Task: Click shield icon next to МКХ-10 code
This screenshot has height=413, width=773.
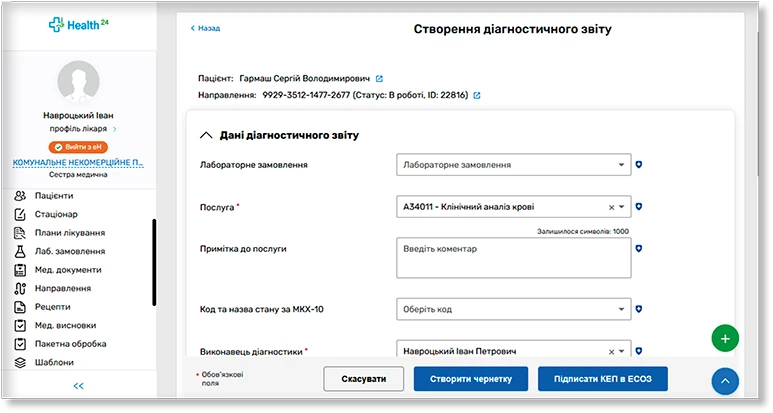Action: pyautogui.click(x=638, y=309)
